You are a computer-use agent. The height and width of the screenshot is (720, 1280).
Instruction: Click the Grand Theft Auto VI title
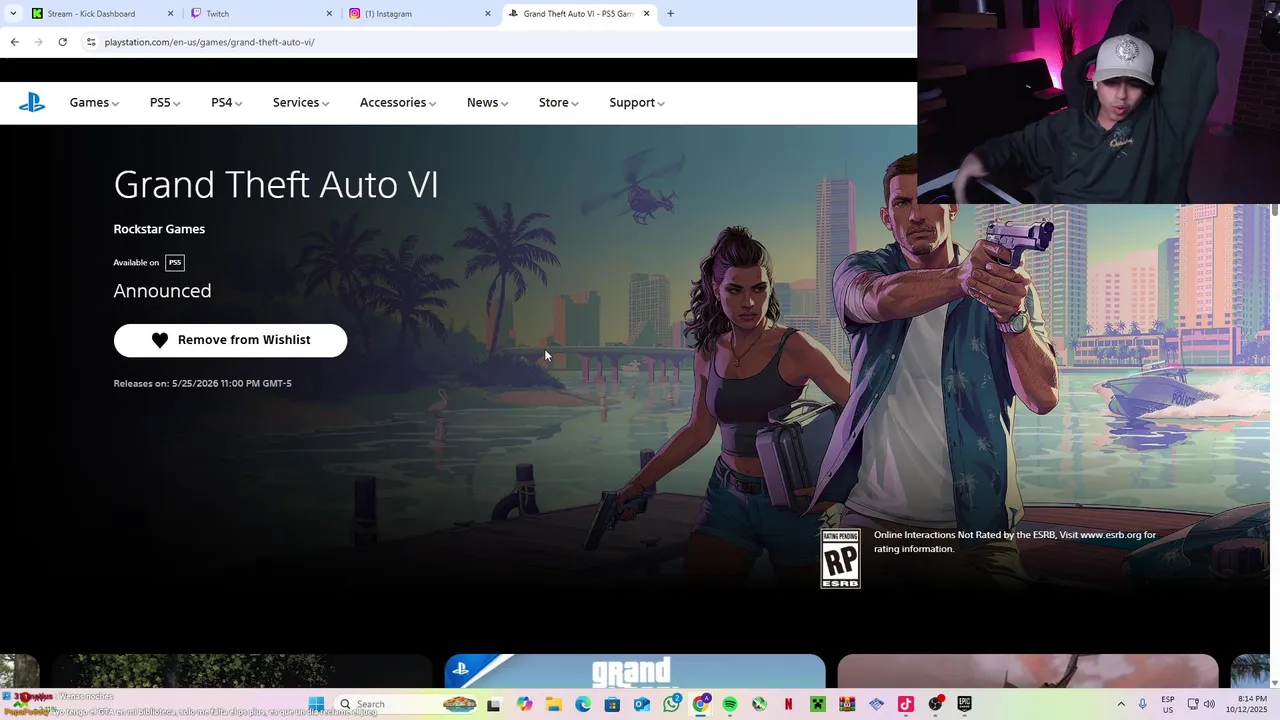(x=276, y=185)
